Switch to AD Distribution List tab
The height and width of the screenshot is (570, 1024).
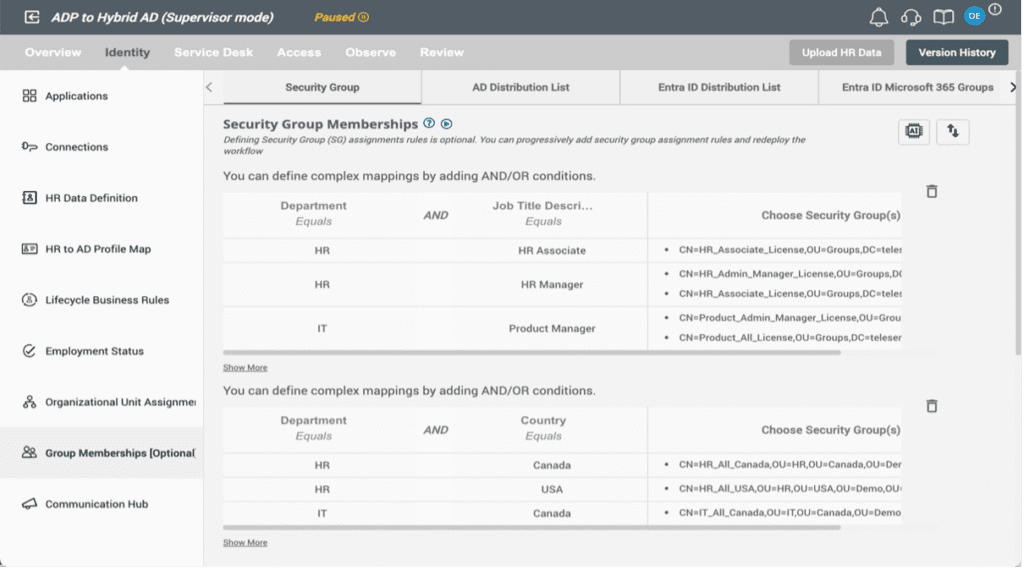coord(520,87)
